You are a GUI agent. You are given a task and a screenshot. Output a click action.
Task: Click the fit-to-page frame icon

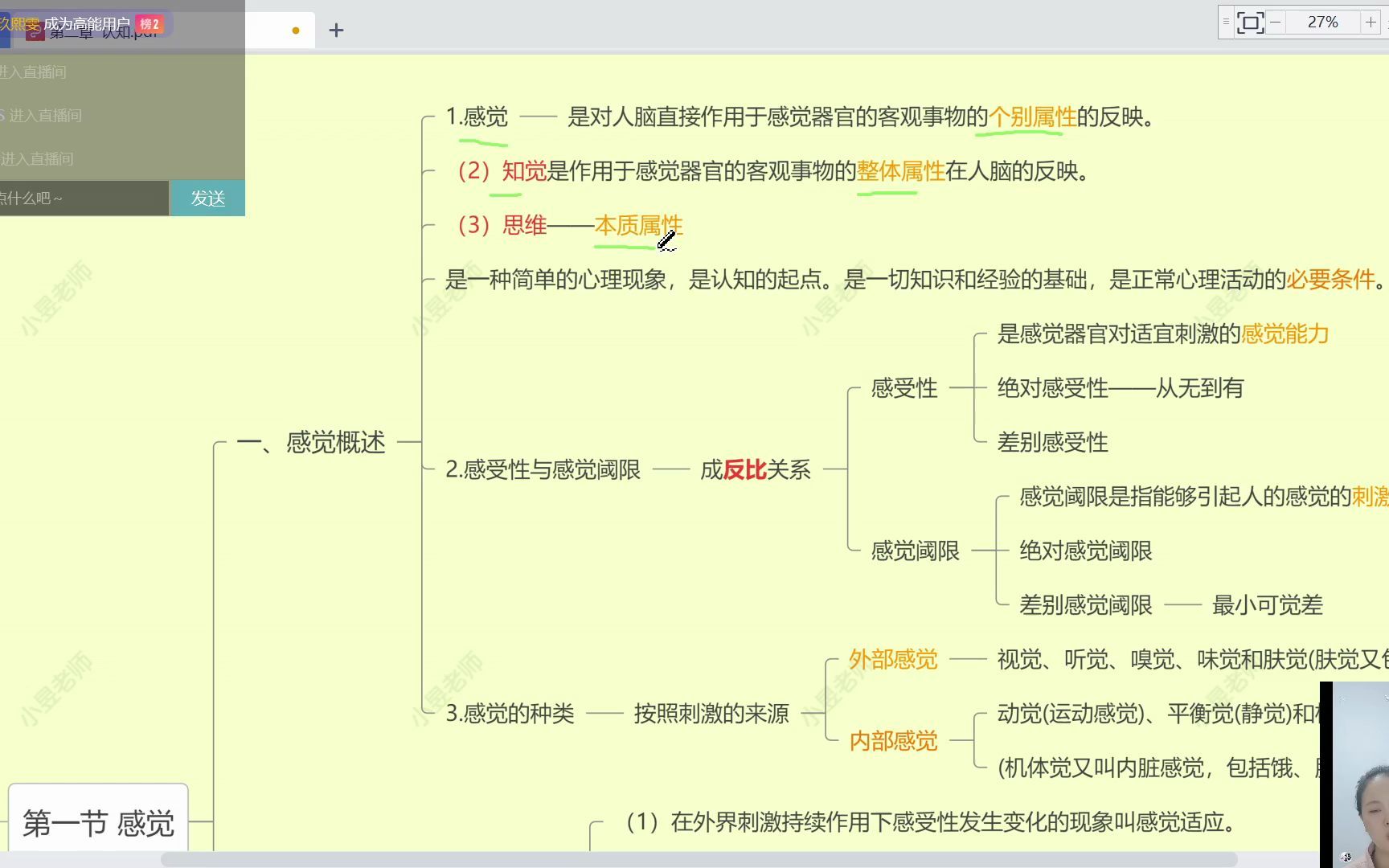(x=1250, y=23)
